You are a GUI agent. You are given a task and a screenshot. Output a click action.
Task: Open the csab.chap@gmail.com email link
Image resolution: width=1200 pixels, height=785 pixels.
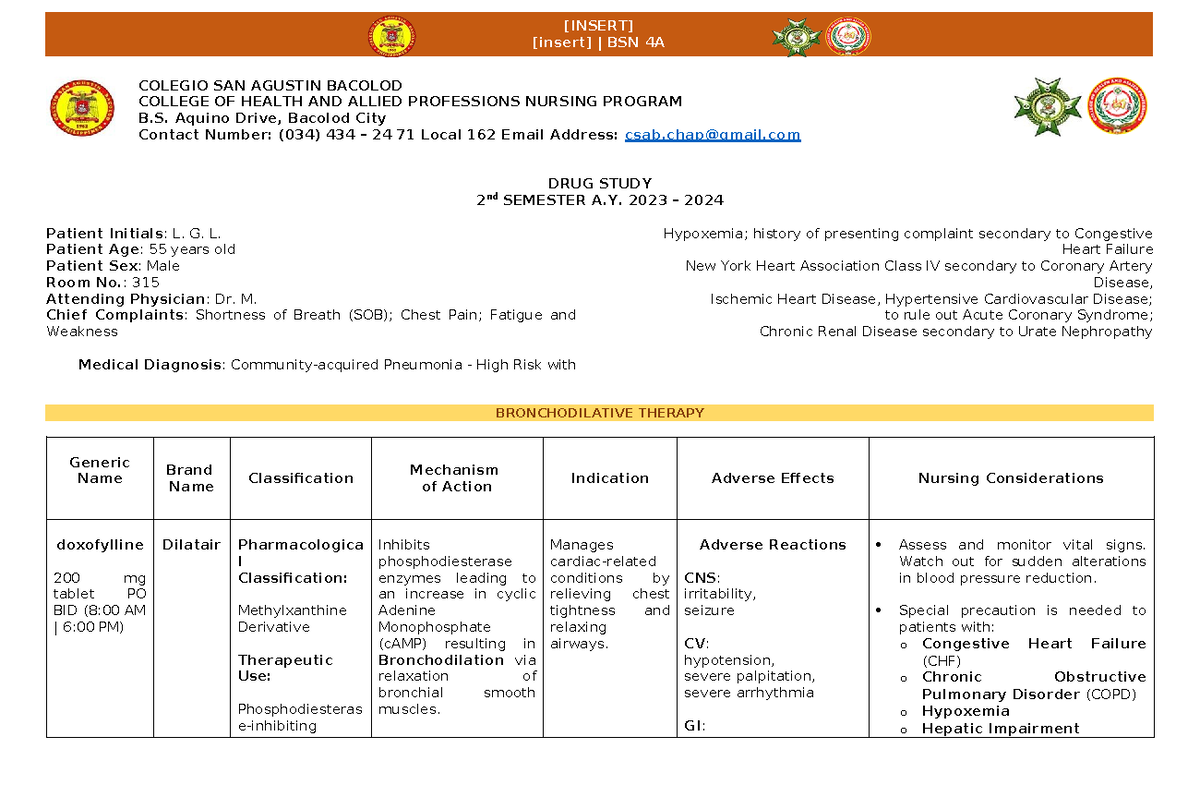(711, 134)
